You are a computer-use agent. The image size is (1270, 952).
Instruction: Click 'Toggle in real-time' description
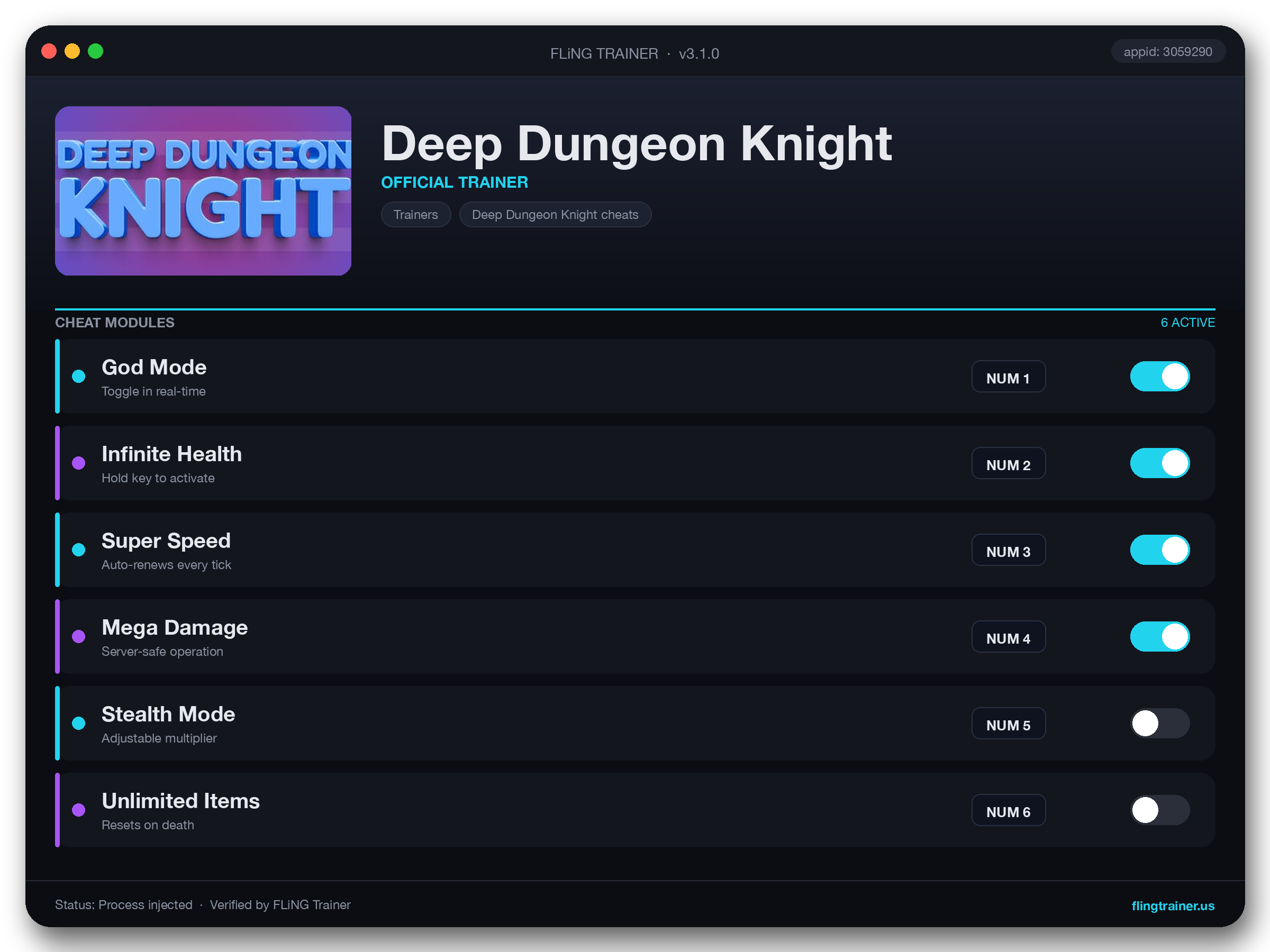tap(153, 391)
